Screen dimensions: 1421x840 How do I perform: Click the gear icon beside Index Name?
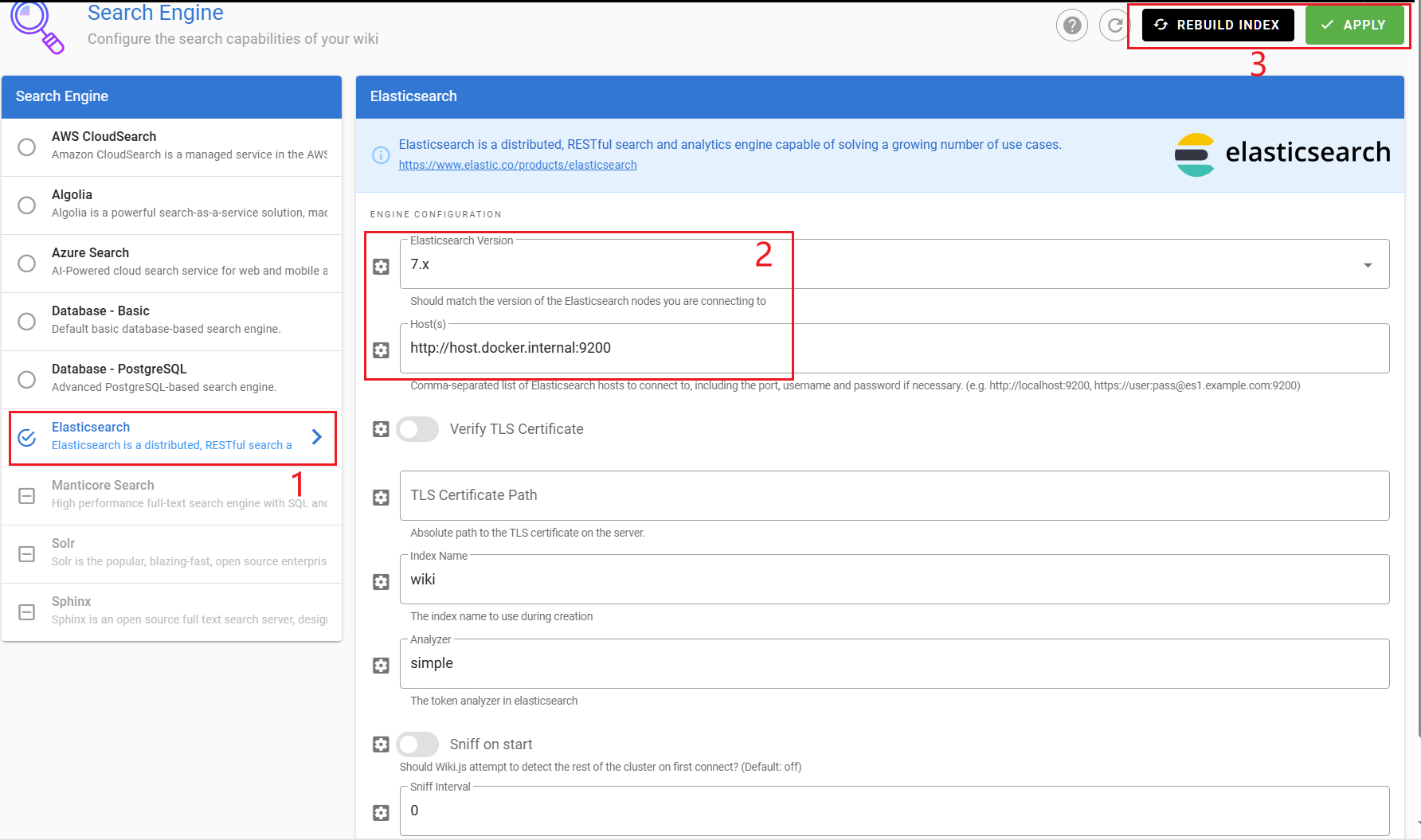pos(381,582)
